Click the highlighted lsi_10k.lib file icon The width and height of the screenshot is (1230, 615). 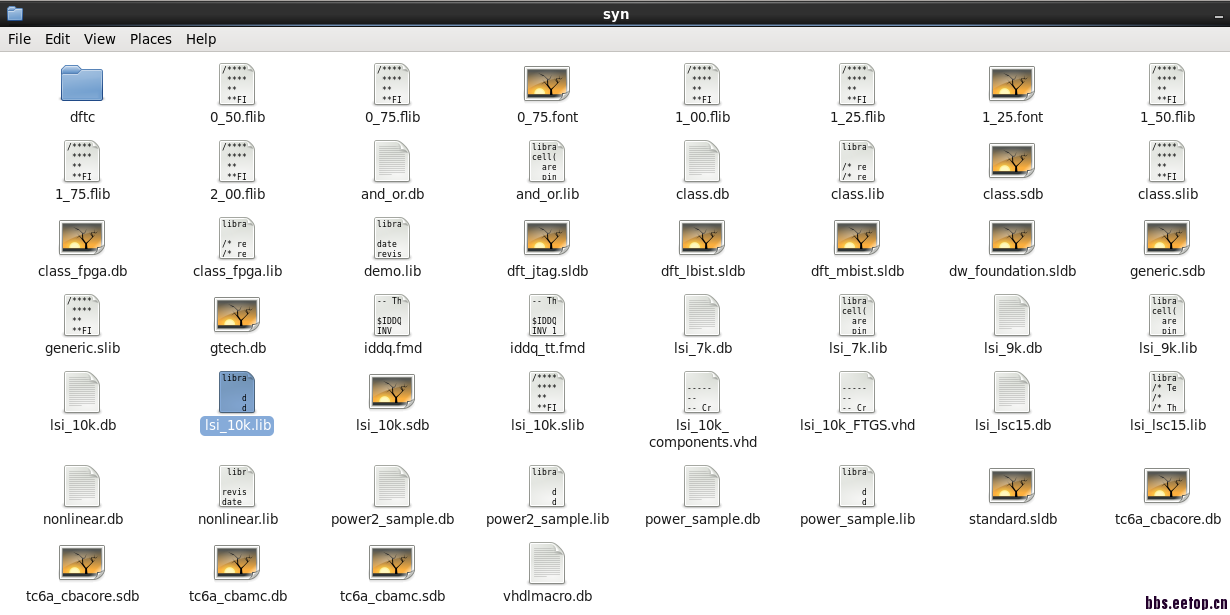[x=237, y=392]
